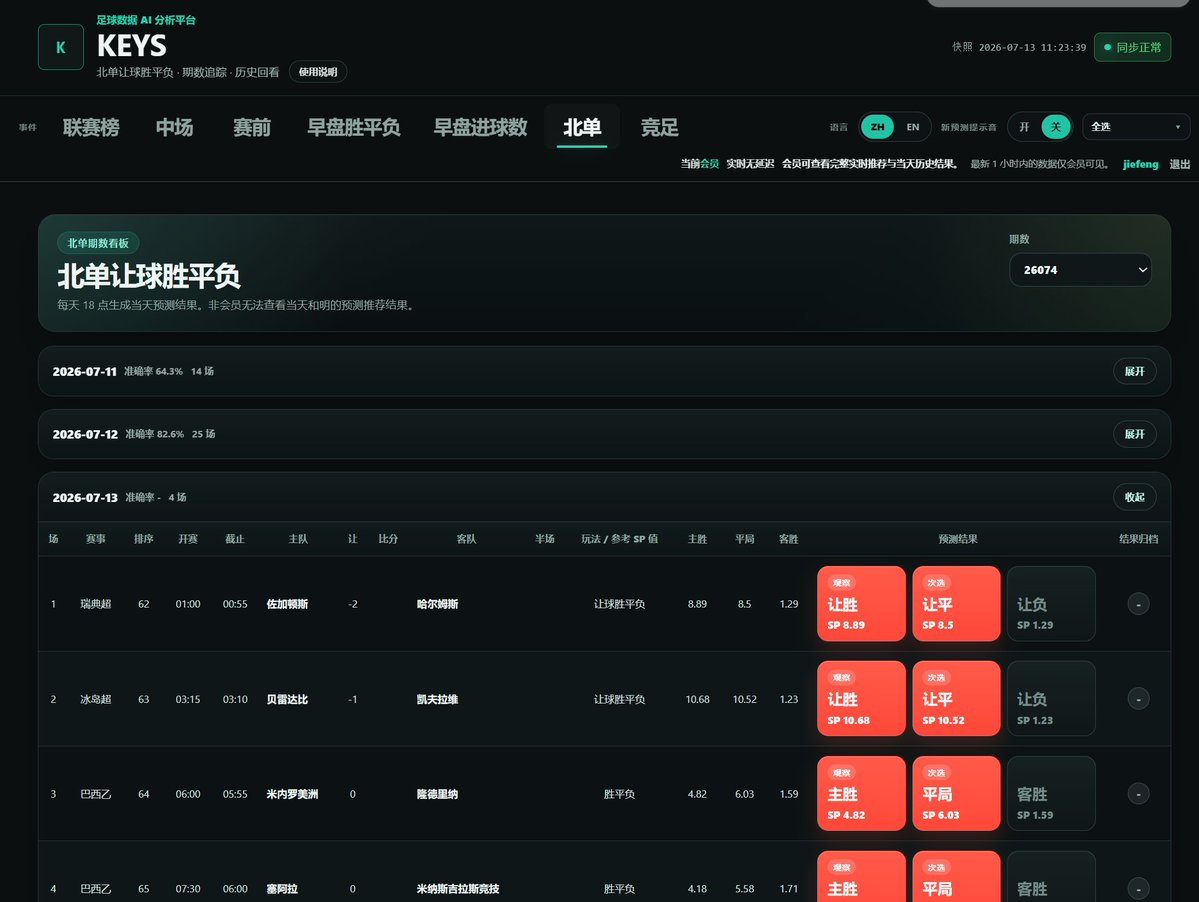Click the 冰岛超 league cell
Viewport: 1199px width, 902px height.
pyautogui.click(x=96, y=699)
